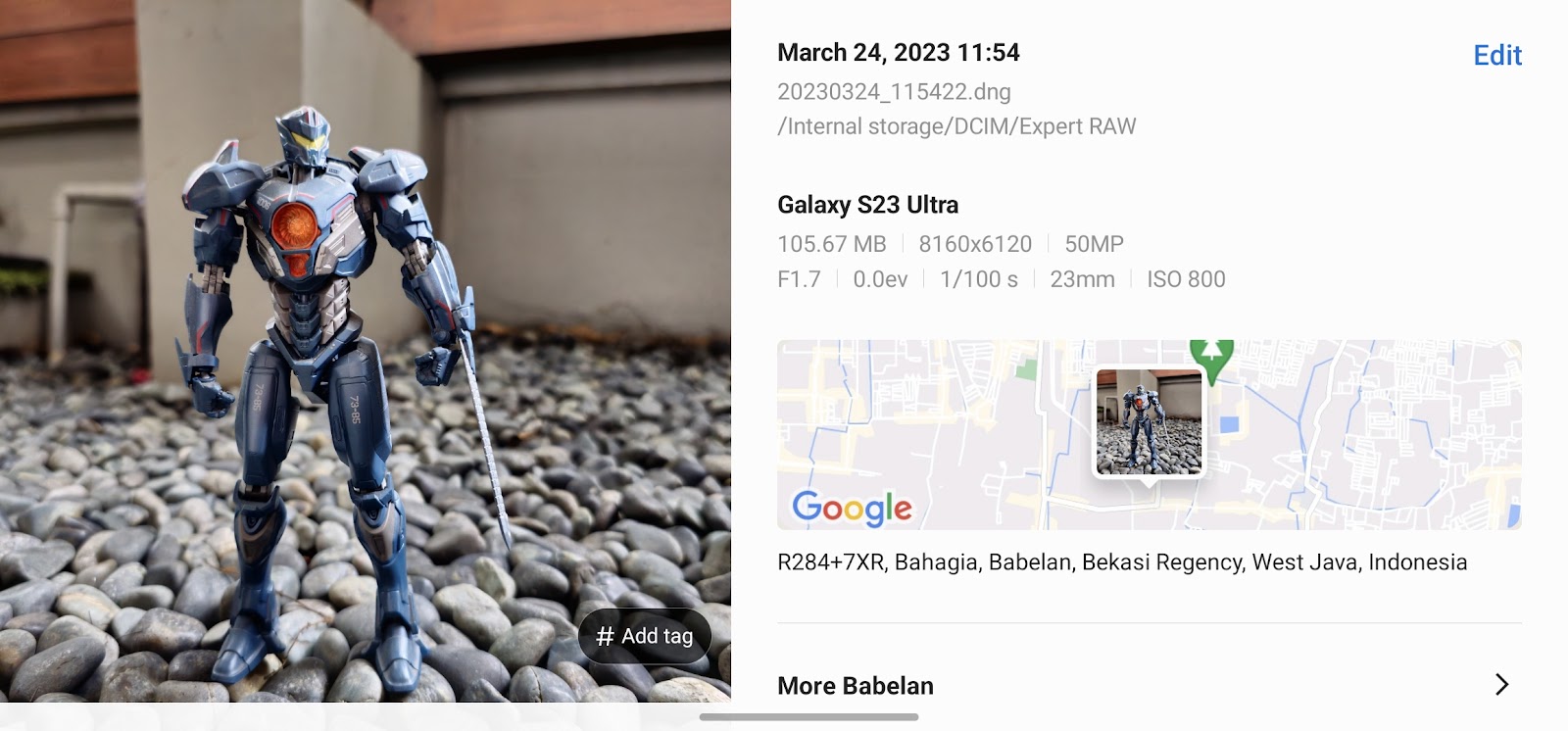
Task: Tap the ISO 800 value
Action: click(1186, 279)
